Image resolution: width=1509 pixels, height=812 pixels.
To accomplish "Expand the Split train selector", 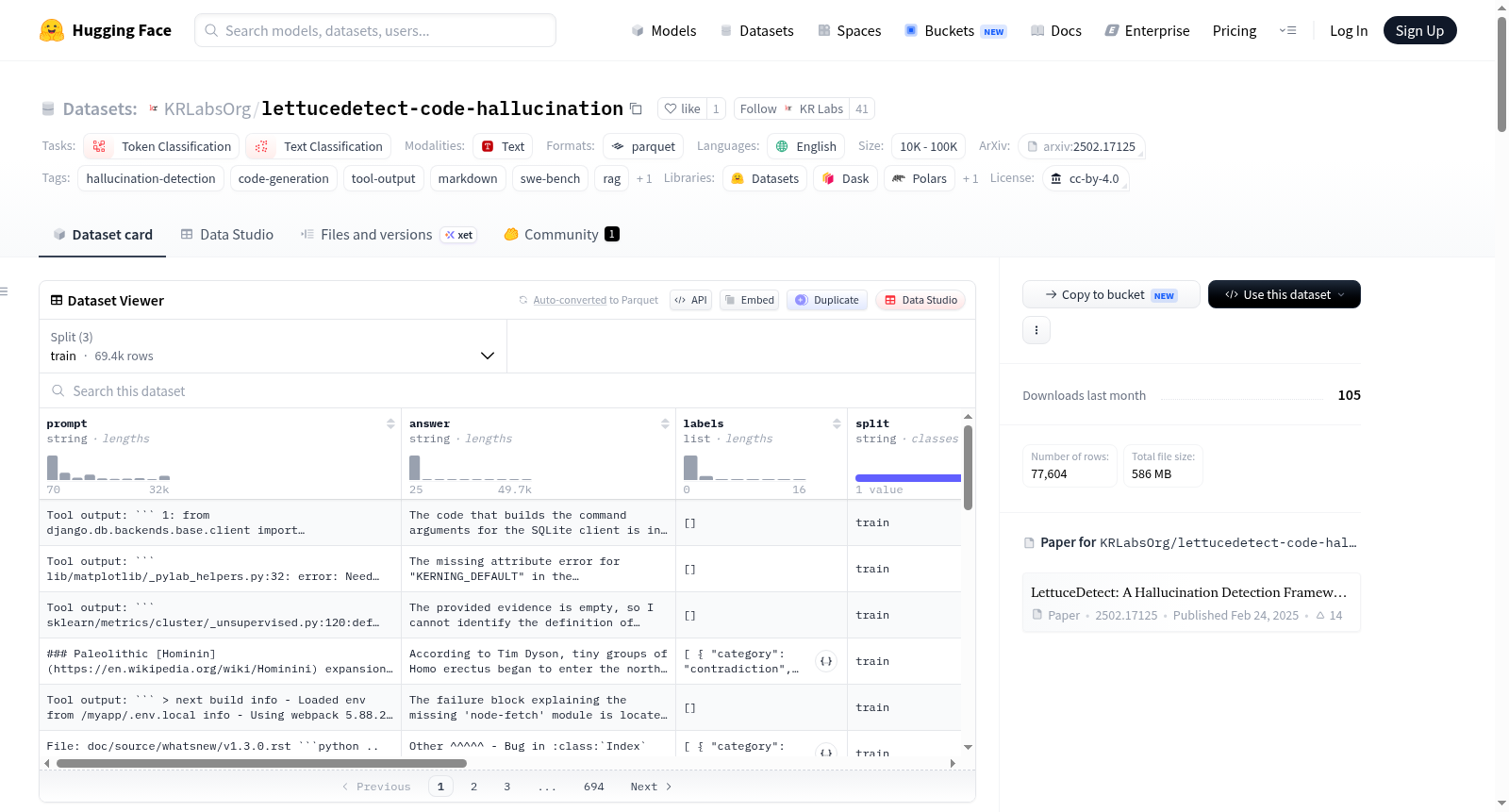I will (x=273, y=346).
